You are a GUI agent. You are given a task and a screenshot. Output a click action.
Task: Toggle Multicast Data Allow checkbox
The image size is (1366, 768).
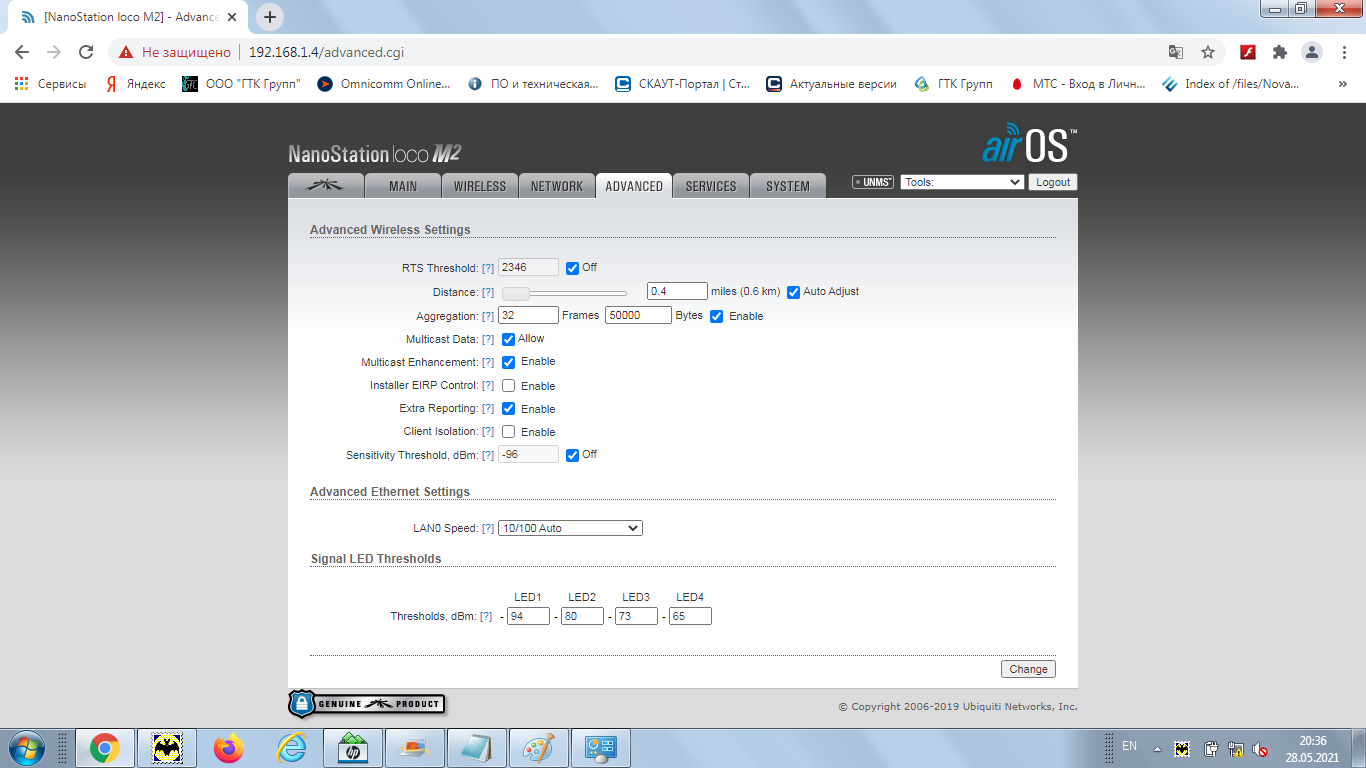point(508,339)
